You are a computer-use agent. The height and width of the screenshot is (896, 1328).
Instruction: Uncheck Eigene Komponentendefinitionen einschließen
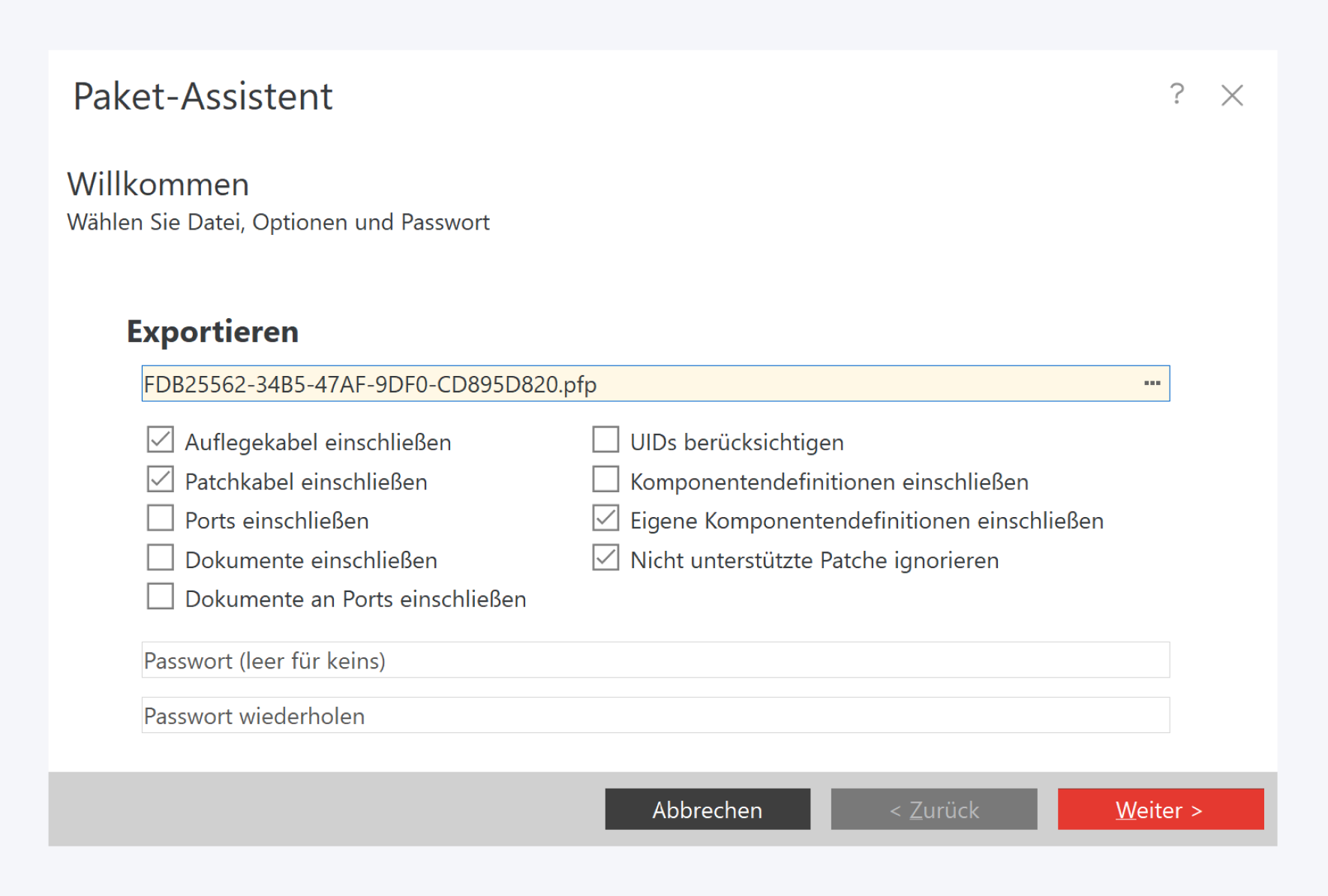(x=605, y=519)
